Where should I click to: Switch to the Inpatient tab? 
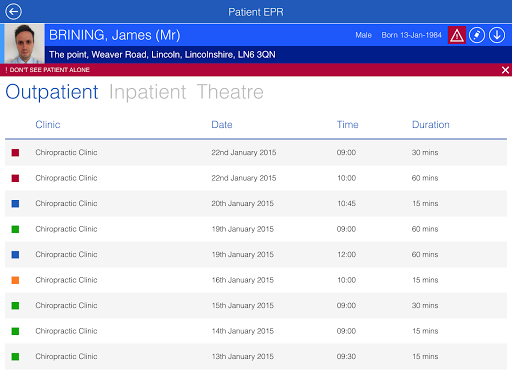click(147, 92)
